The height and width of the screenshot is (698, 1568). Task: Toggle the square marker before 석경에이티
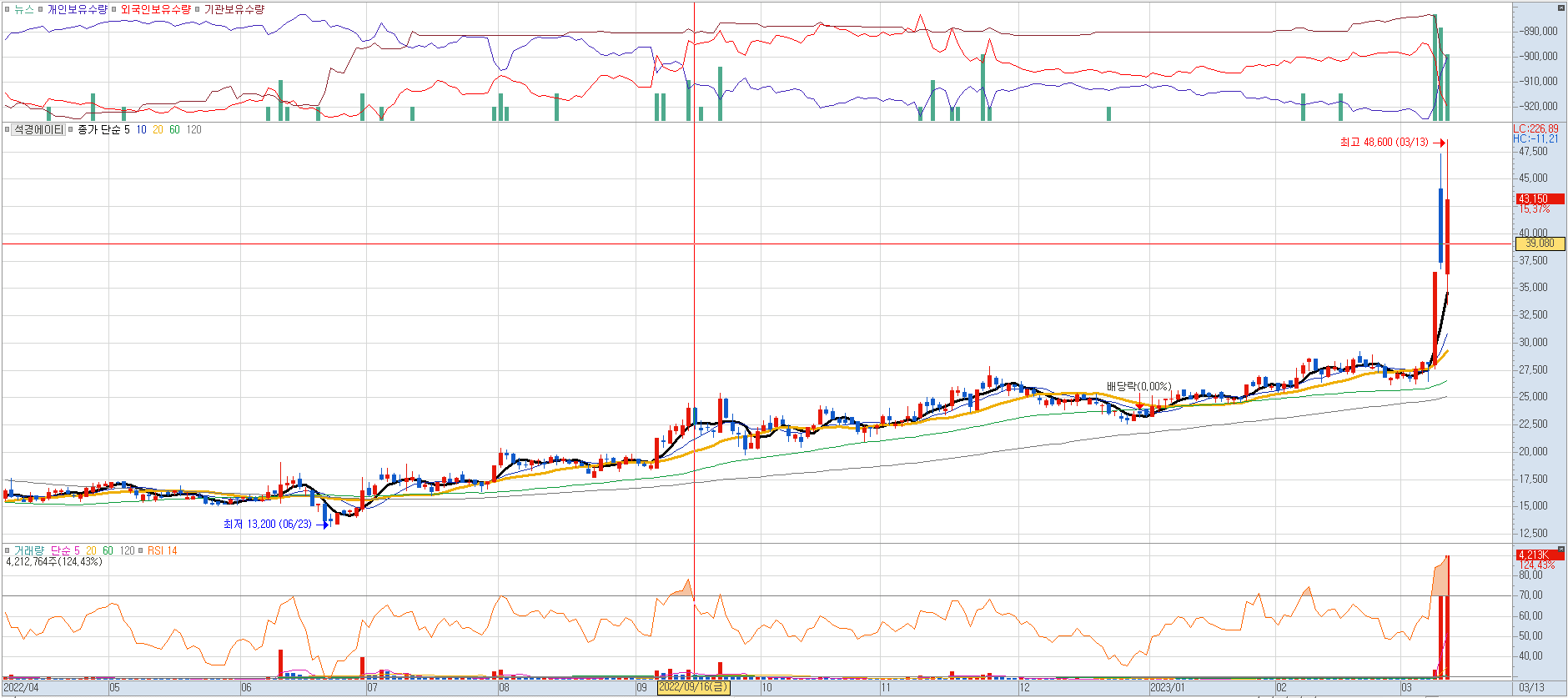pyautogui.click(x=8, y=130)
